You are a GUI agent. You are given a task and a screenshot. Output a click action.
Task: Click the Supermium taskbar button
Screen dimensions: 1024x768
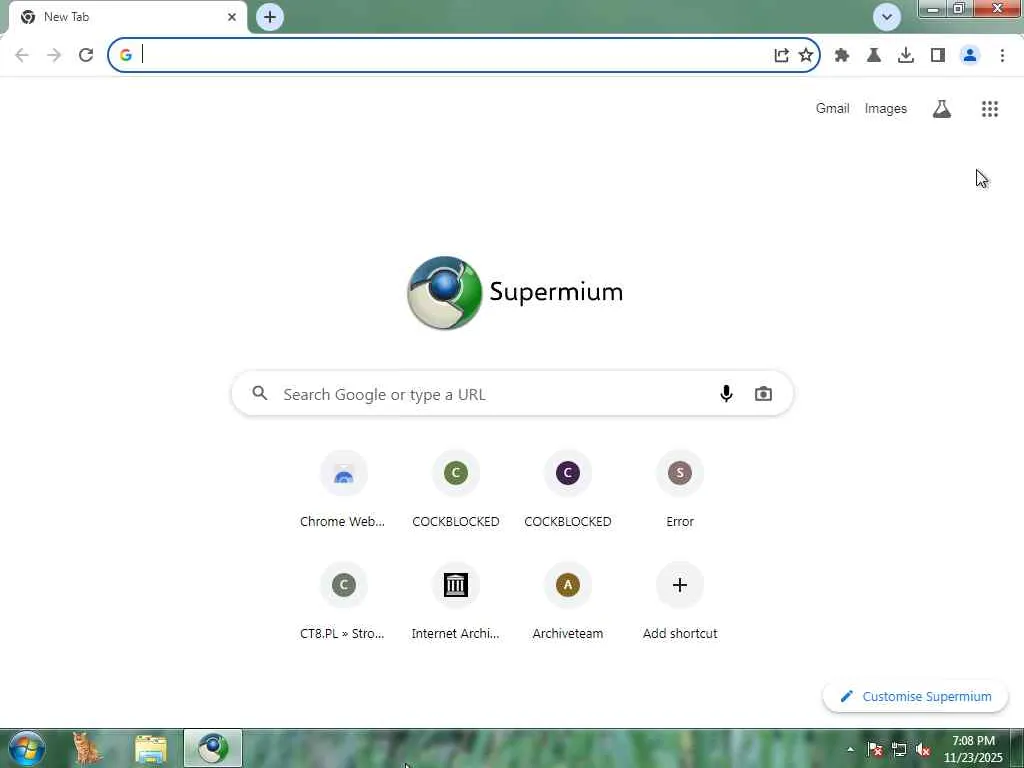coord(213,748)
